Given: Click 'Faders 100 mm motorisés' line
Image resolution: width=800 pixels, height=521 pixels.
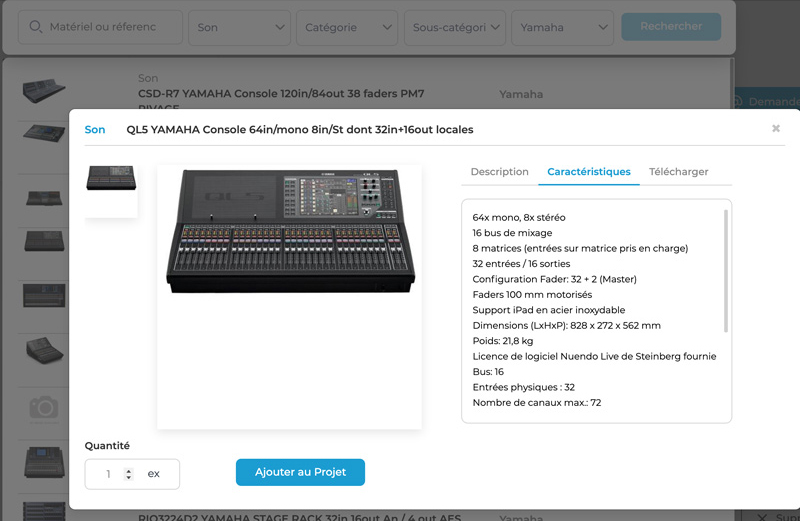Looking at the screenshot, I should click(x=532, y=294).
